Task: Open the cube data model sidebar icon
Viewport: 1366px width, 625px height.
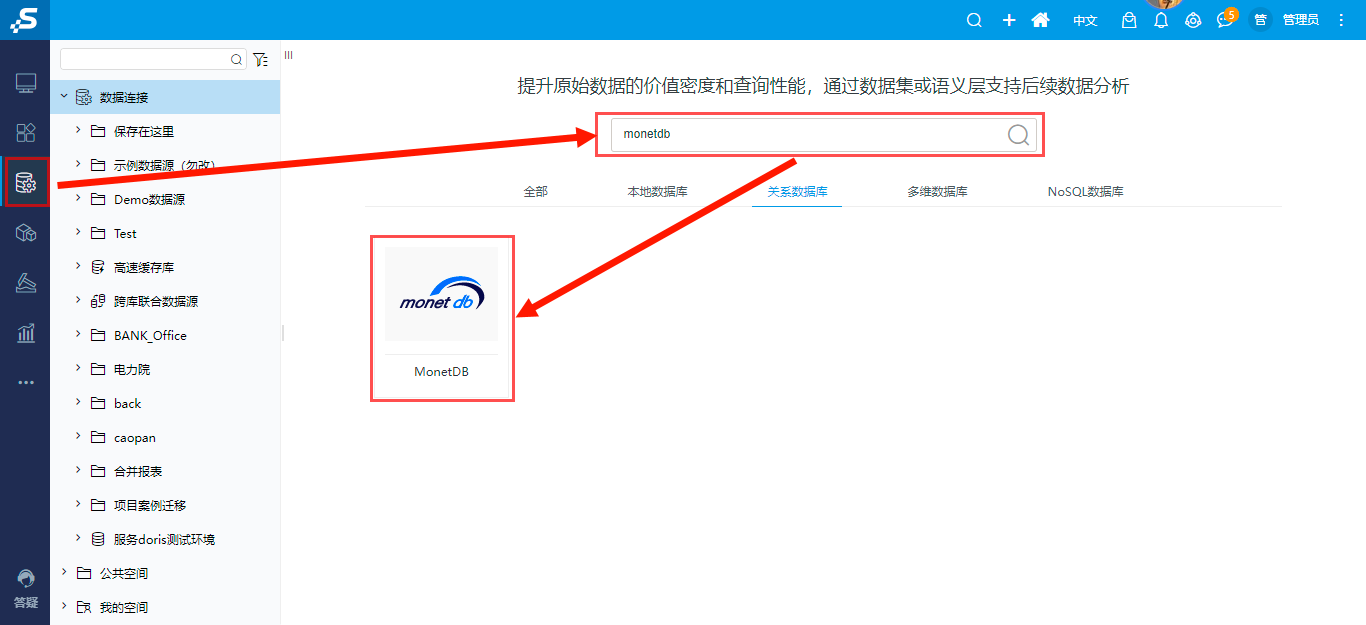Action: tap(26, 233)
